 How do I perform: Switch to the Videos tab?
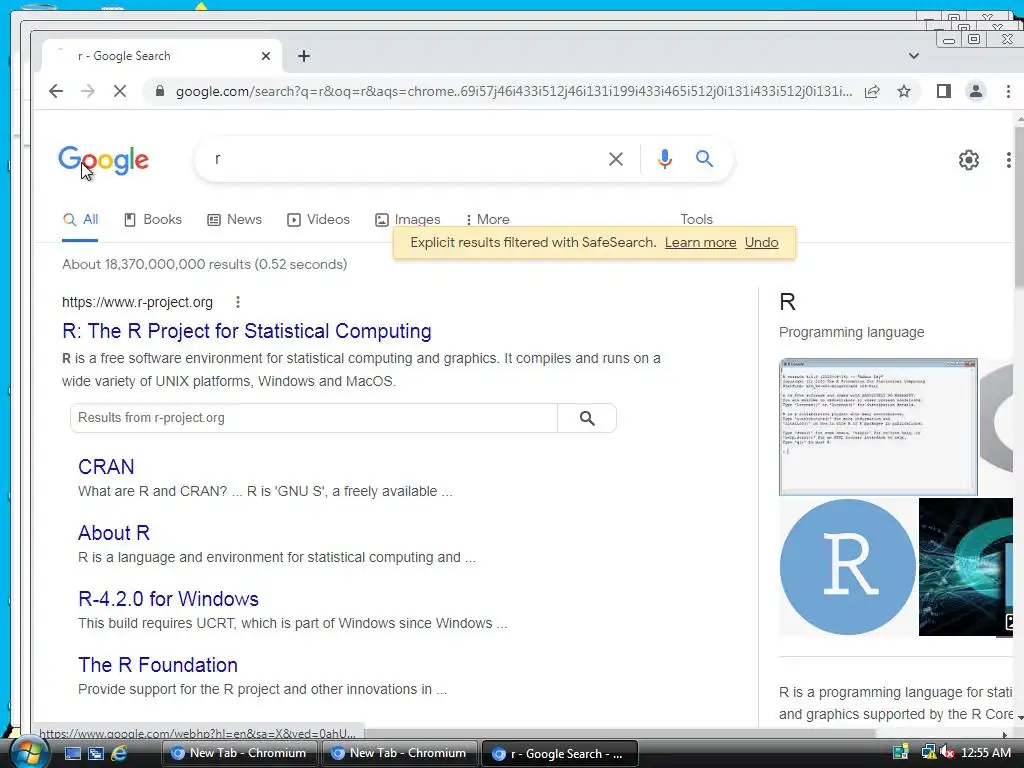(319, 219)
